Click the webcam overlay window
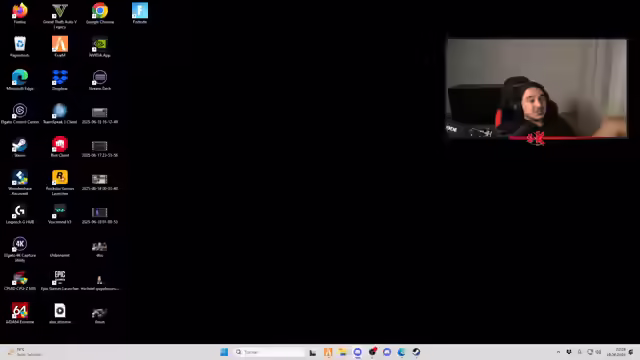Screen dimensions: 640x360 (537, 89)
